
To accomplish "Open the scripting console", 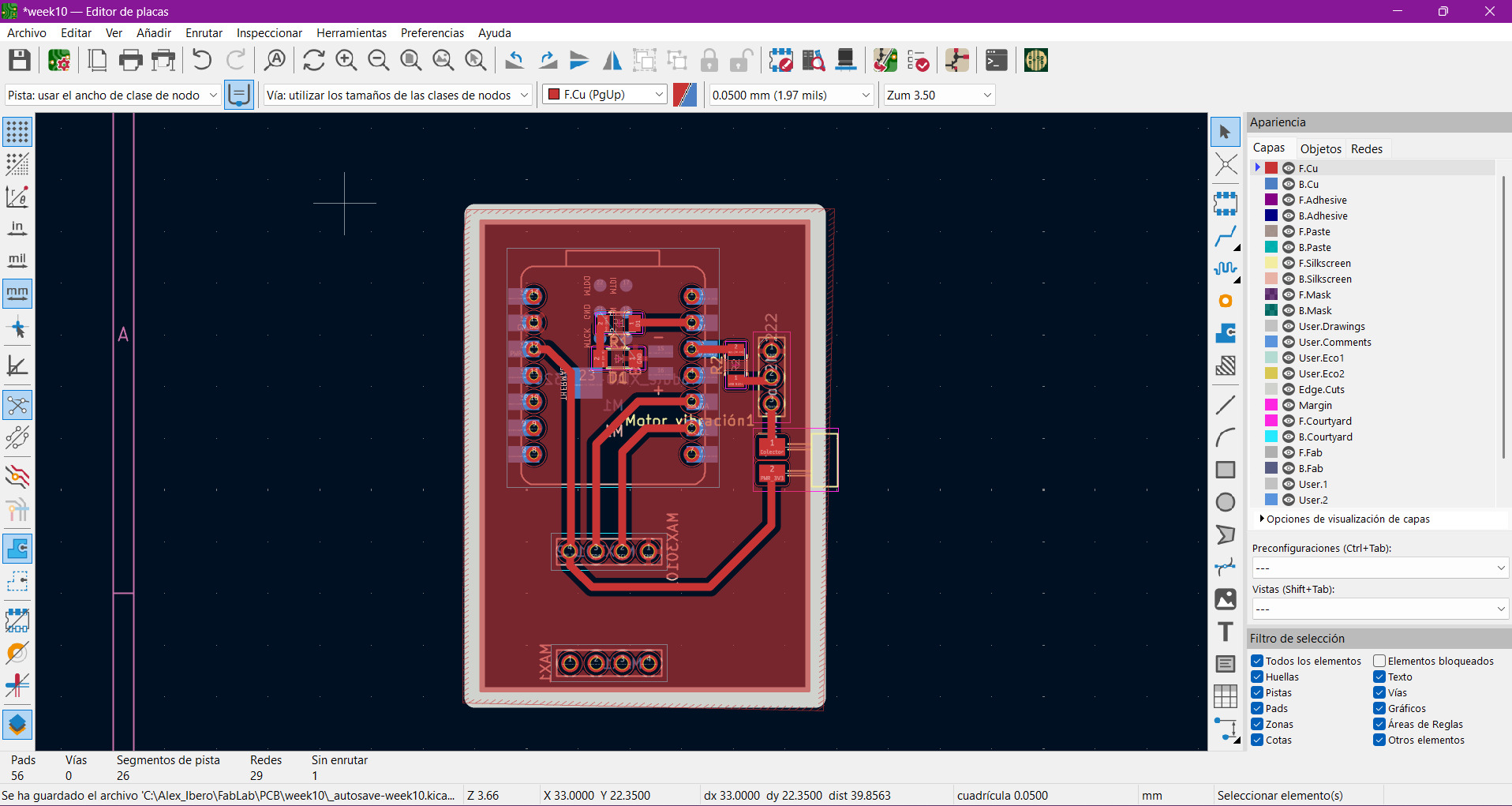I will (x=996, y=60).
